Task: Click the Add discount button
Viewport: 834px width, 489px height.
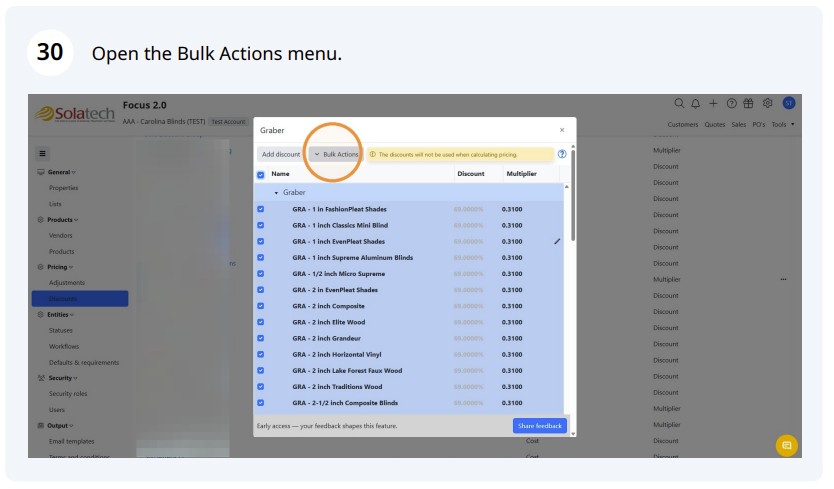Action: click(x=281, y=154)
